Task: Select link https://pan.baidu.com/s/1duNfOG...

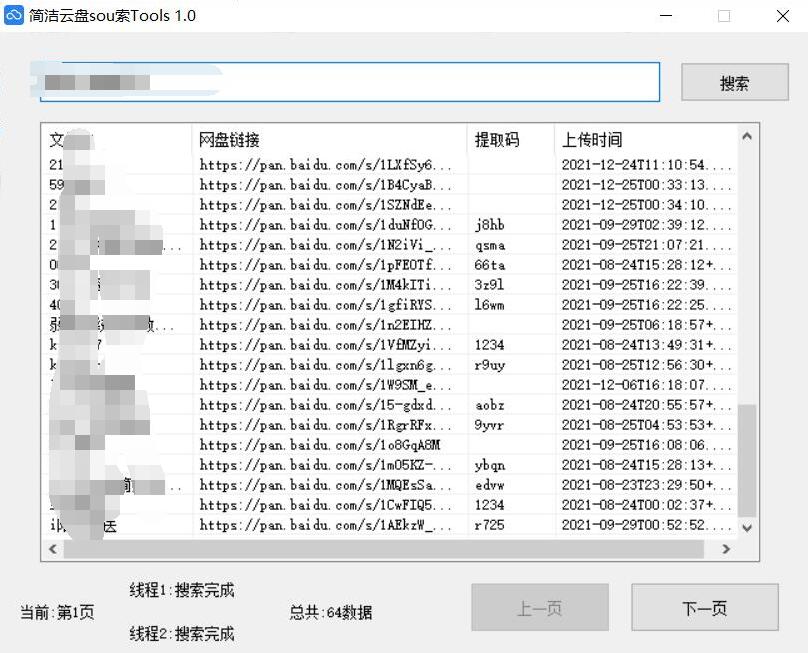Action: 325,225
